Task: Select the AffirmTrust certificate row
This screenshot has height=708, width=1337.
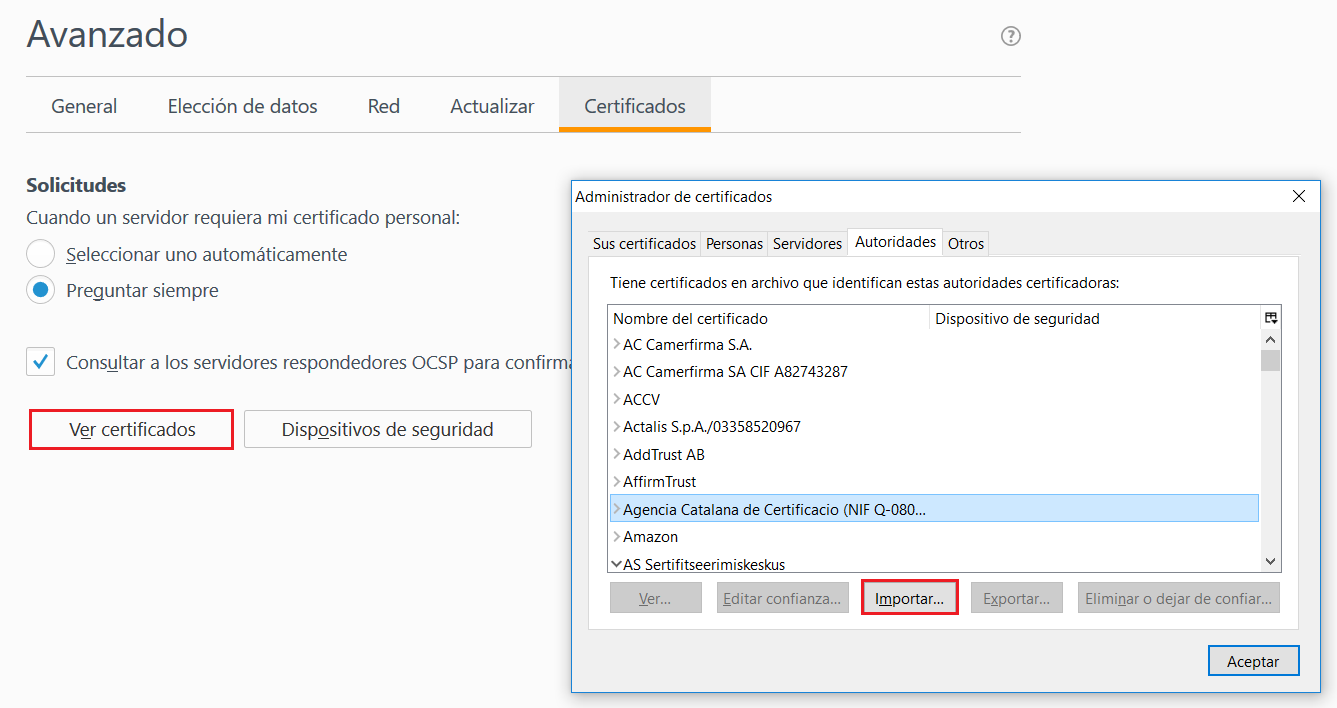Action: coord(659,482)
